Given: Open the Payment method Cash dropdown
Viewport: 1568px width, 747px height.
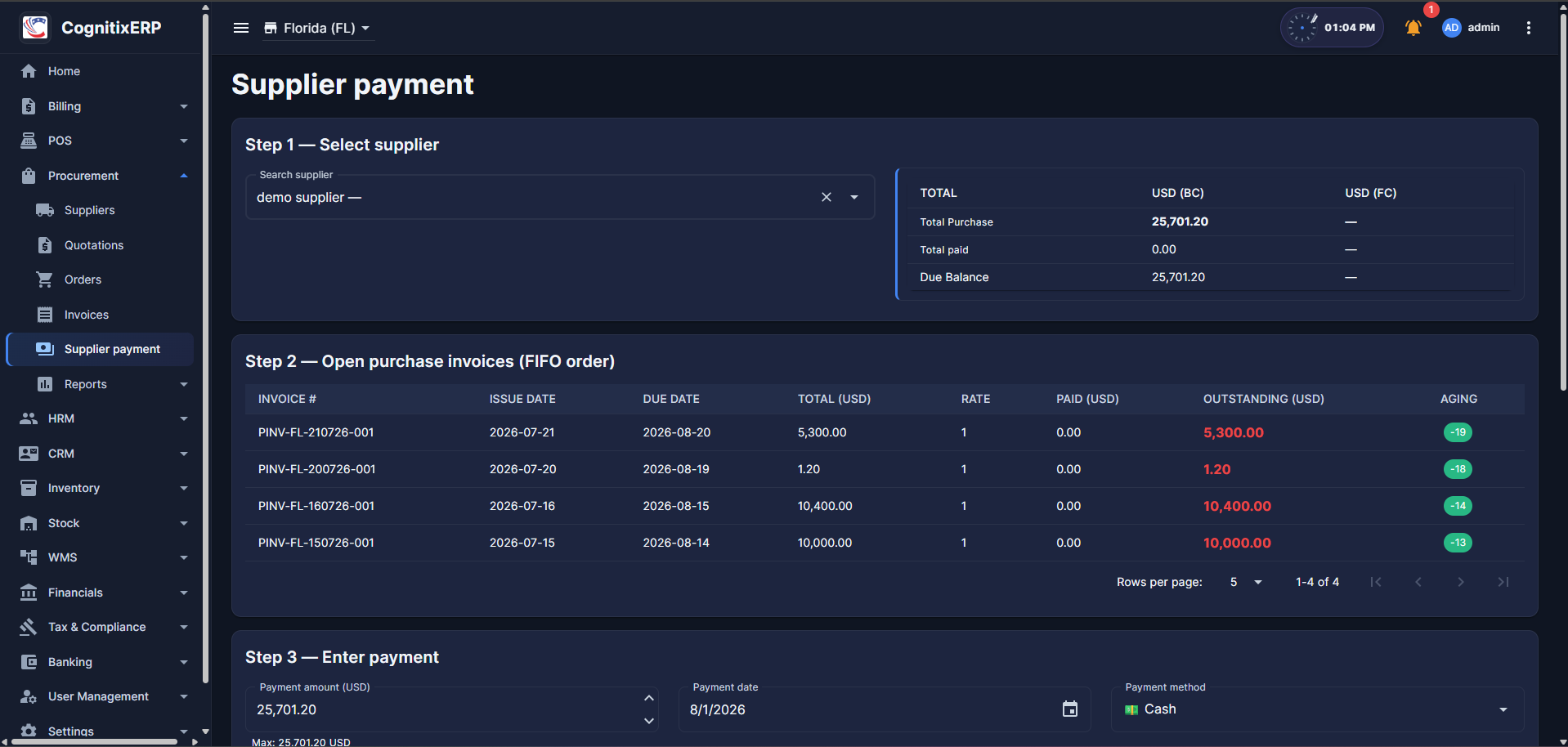Looking at the screenshot, I should (x=1317, y=709).
